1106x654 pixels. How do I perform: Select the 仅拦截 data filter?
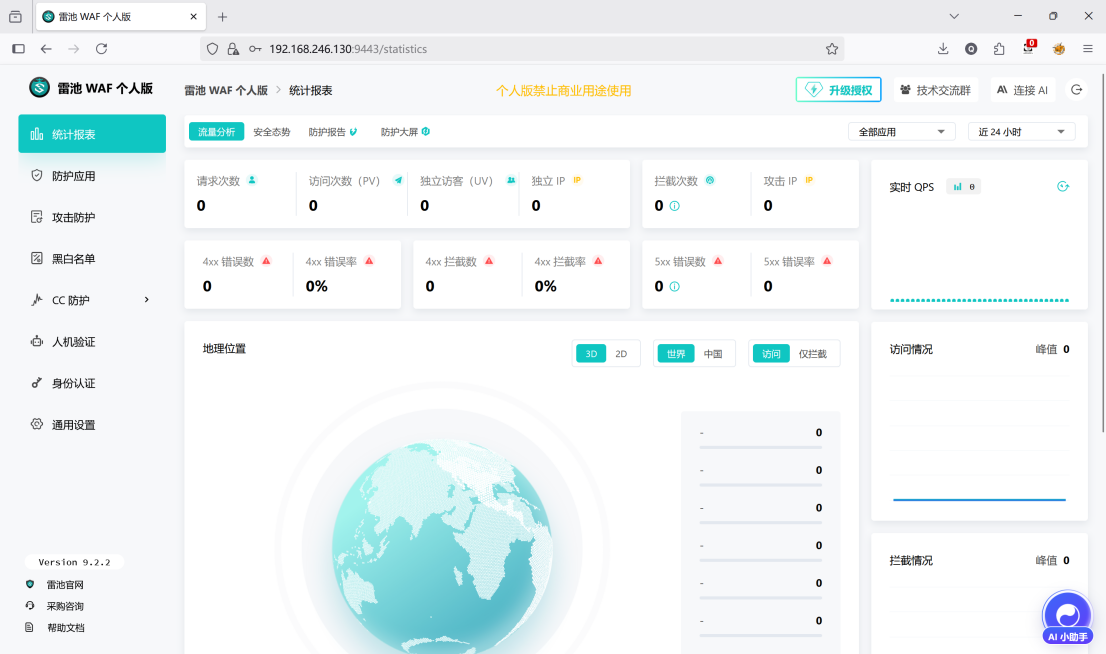pos(813,353)
